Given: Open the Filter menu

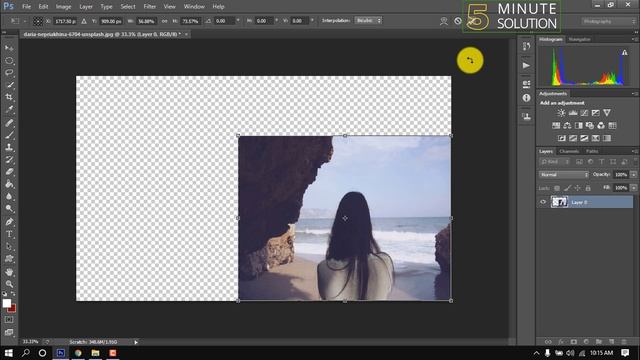Looking at the screenshot, I should click(x=149, y=7).
